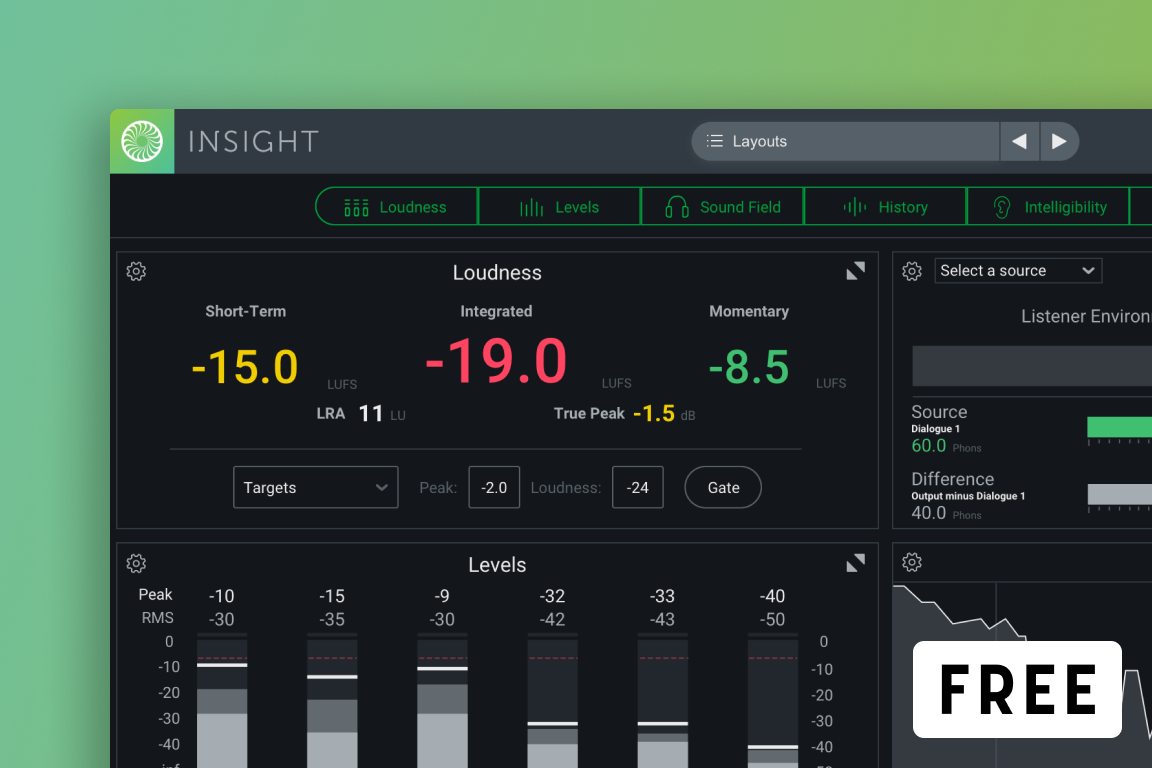Open the Layouts dropdown
Viewport: 1152px width, 768px height.
coord(845,141)
